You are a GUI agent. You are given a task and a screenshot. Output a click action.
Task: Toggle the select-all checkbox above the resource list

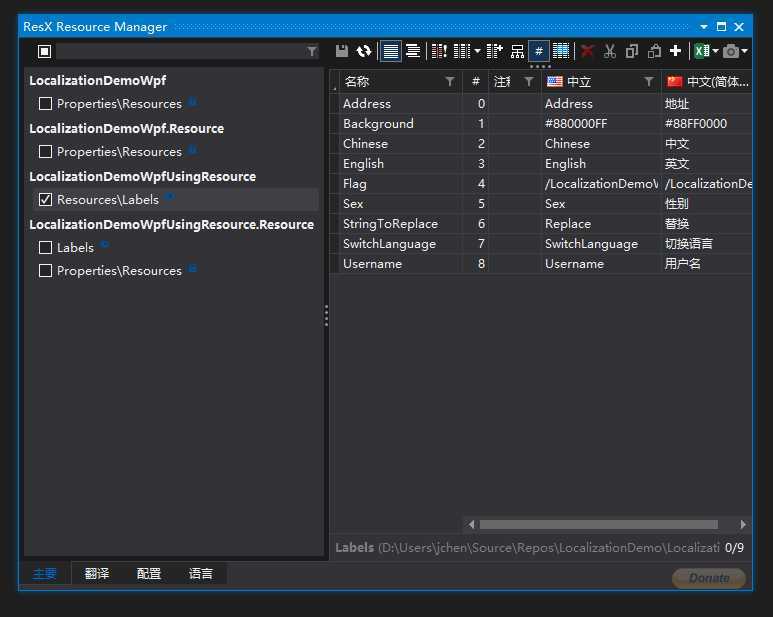(44, 51)
